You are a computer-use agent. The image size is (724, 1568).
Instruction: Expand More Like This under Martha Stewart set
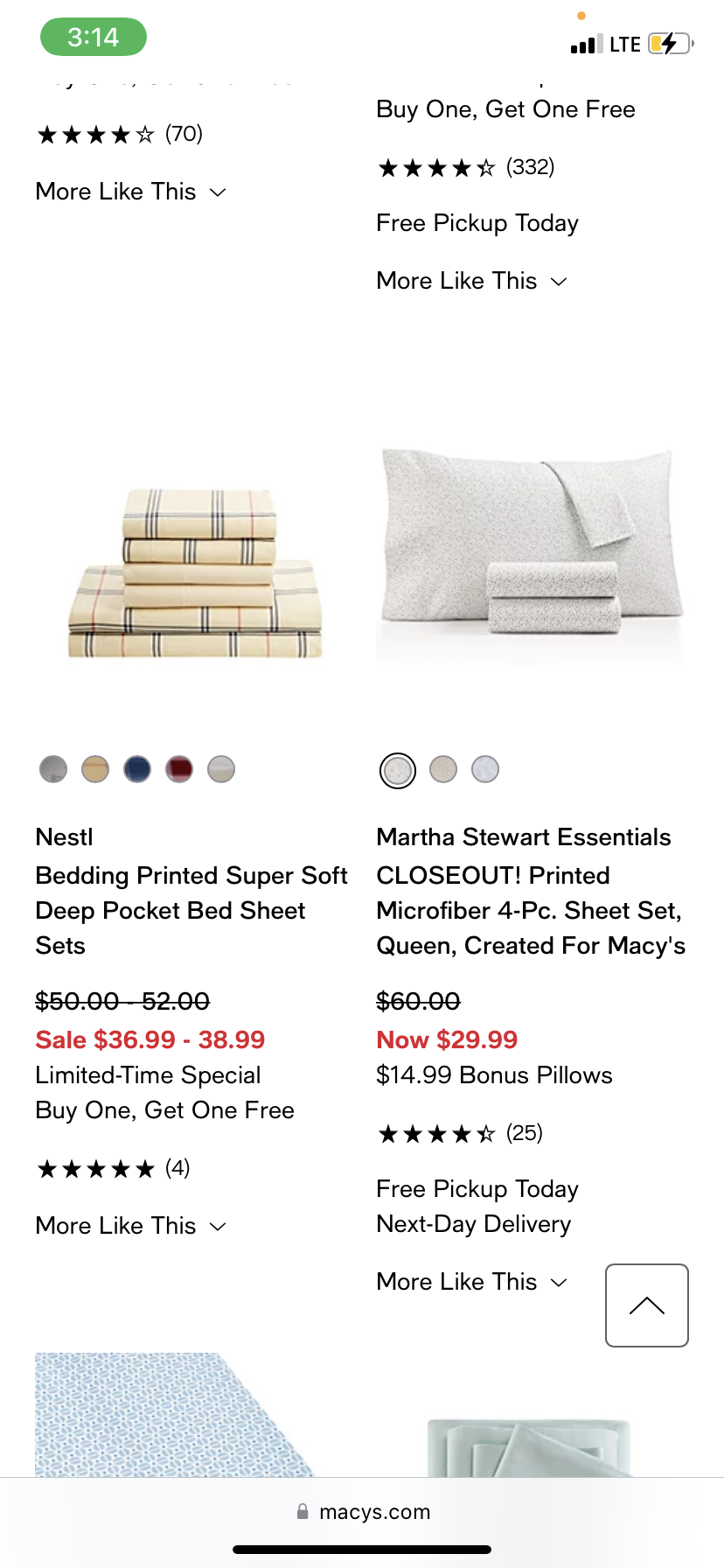point(472,1282)
